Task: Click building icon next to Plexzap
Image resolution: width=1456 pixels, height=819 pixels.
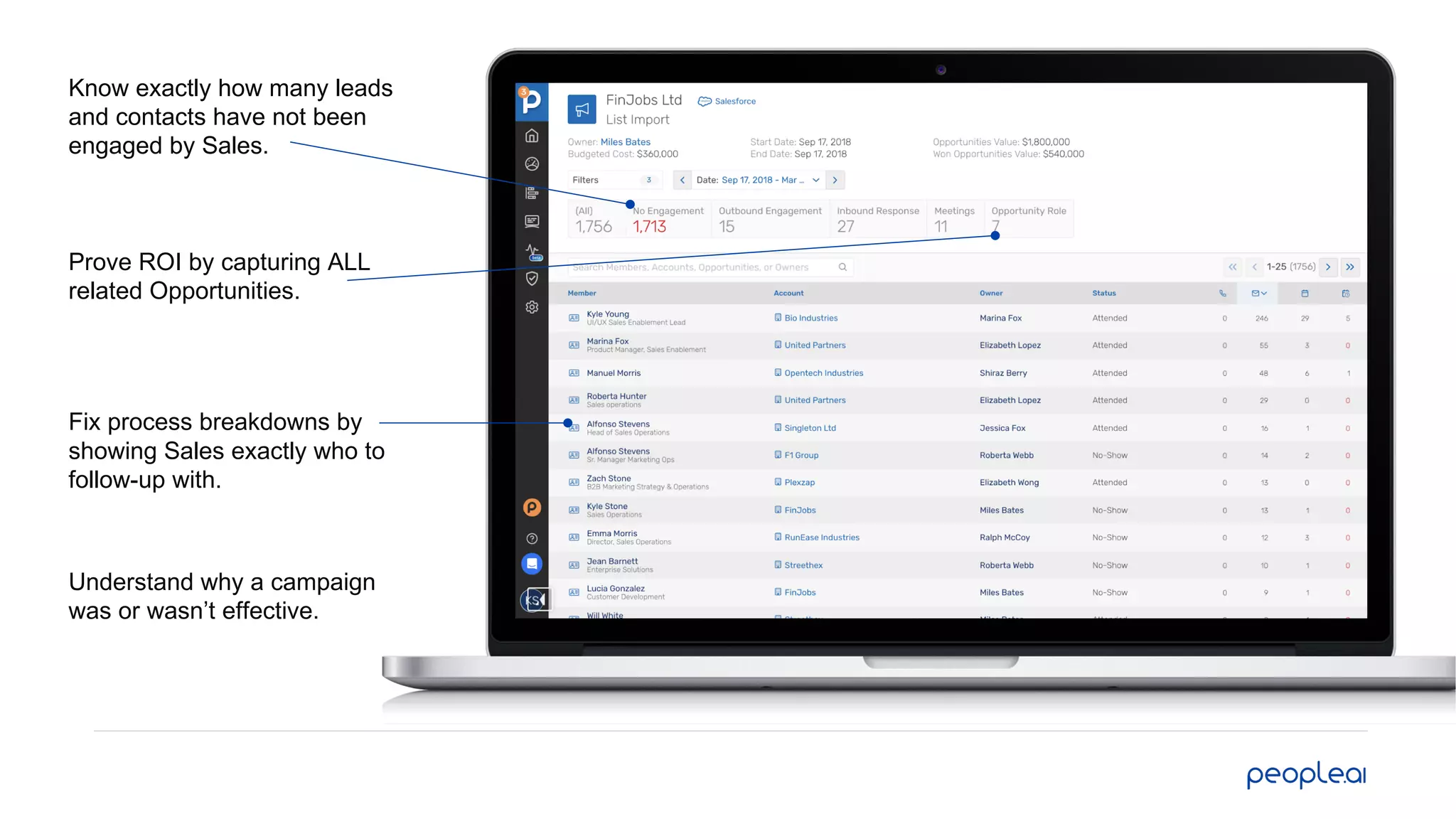Action: pos(778,482)
